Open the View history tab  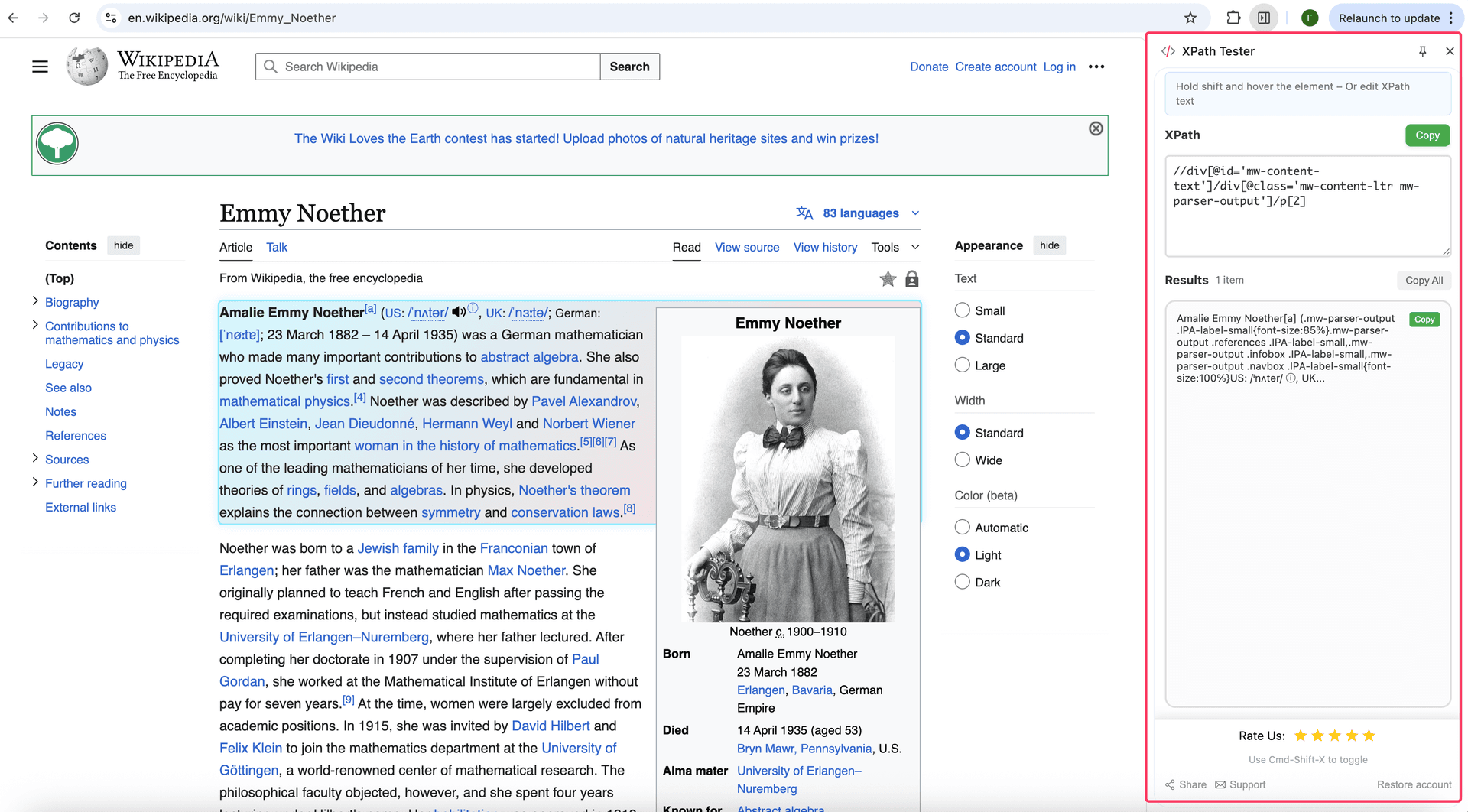tap(825, 247)
